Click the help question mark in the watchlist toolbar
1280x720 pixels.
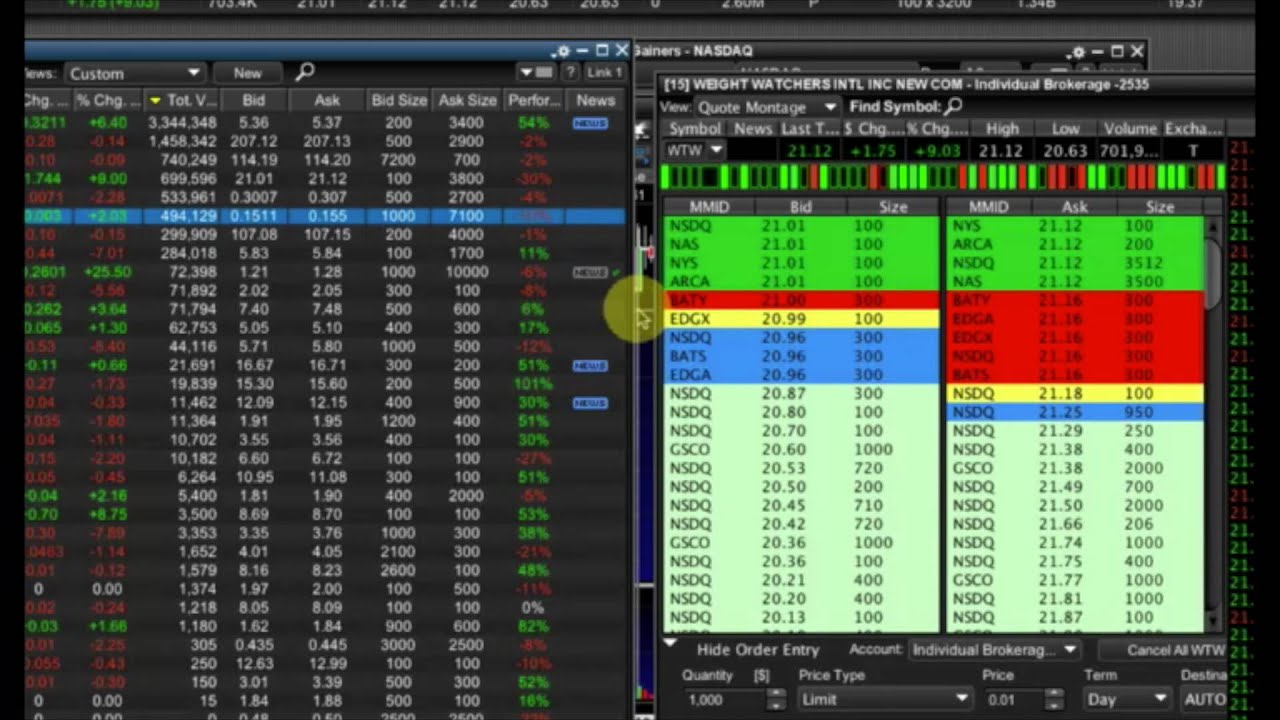[570, 73]
